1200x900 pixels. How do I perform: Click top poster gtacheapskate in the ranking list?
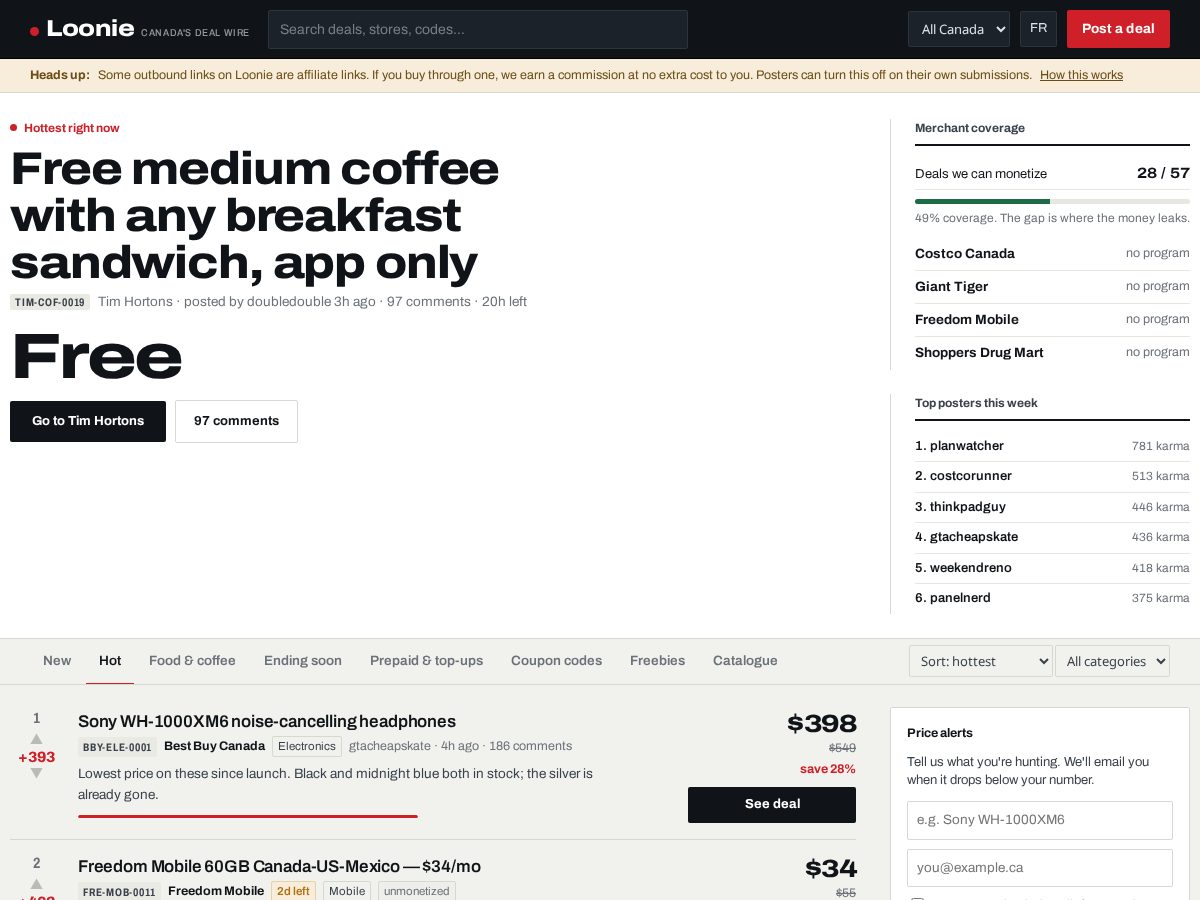(973, 537)
